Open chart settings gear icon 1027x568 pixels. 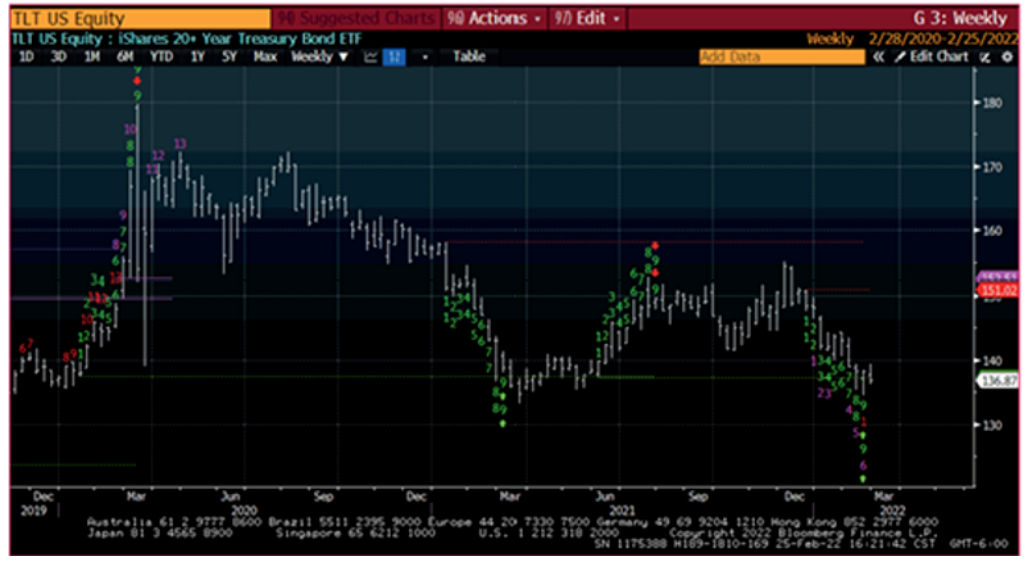pyautogui.click(x=1007, y=57)
